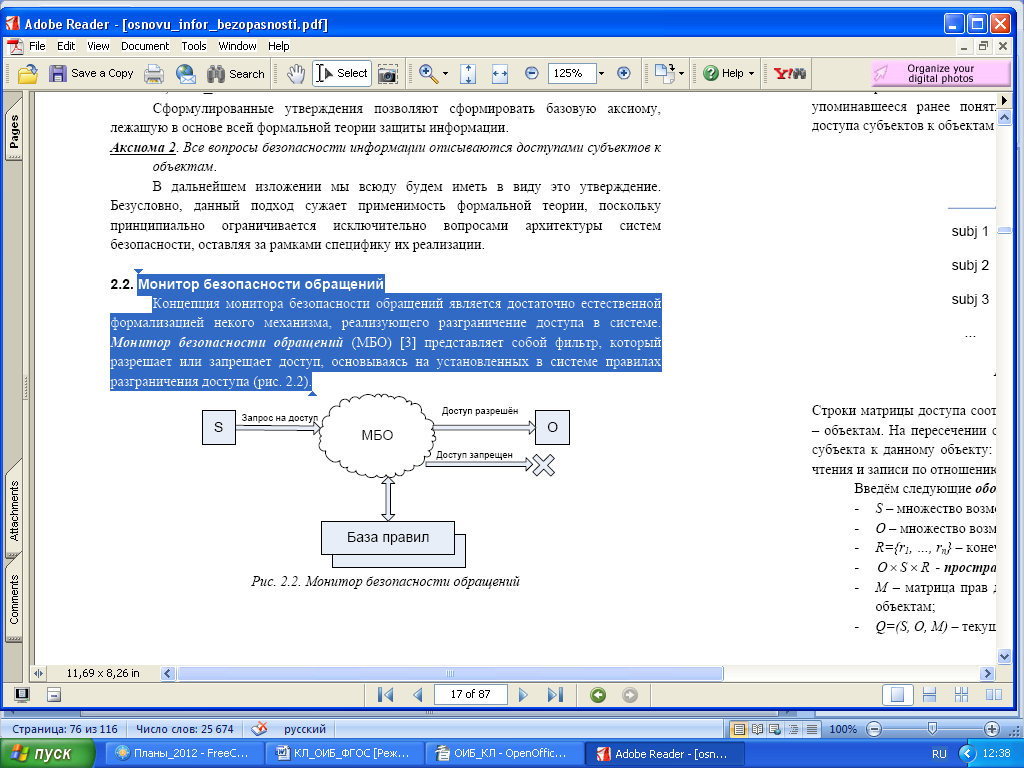1024x768 pixels.
Task: Go to the previous page
Action: [x=417, y=694]
